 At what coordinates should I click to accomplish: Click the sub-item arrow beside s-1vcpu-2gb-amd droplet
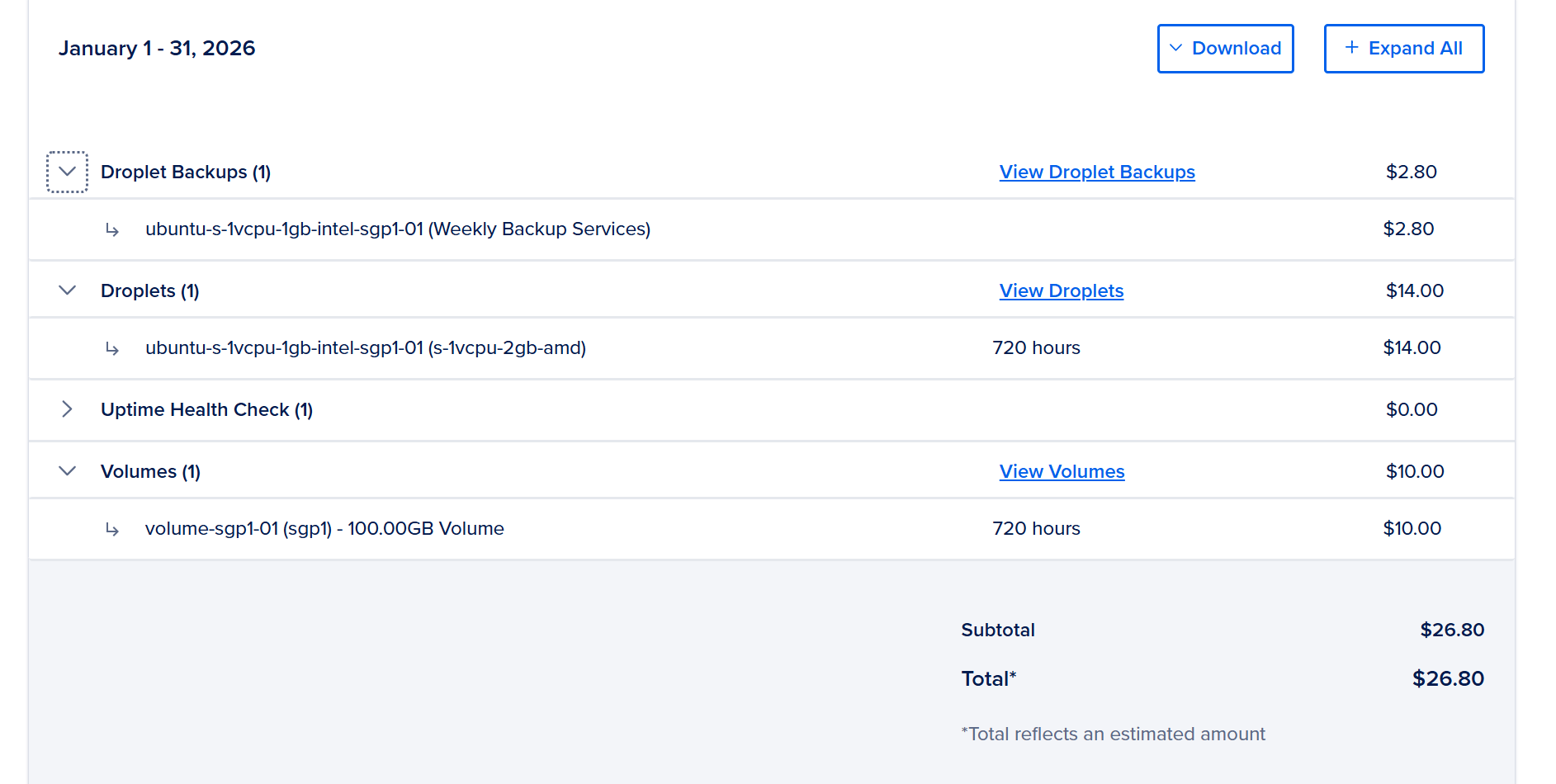112,348
